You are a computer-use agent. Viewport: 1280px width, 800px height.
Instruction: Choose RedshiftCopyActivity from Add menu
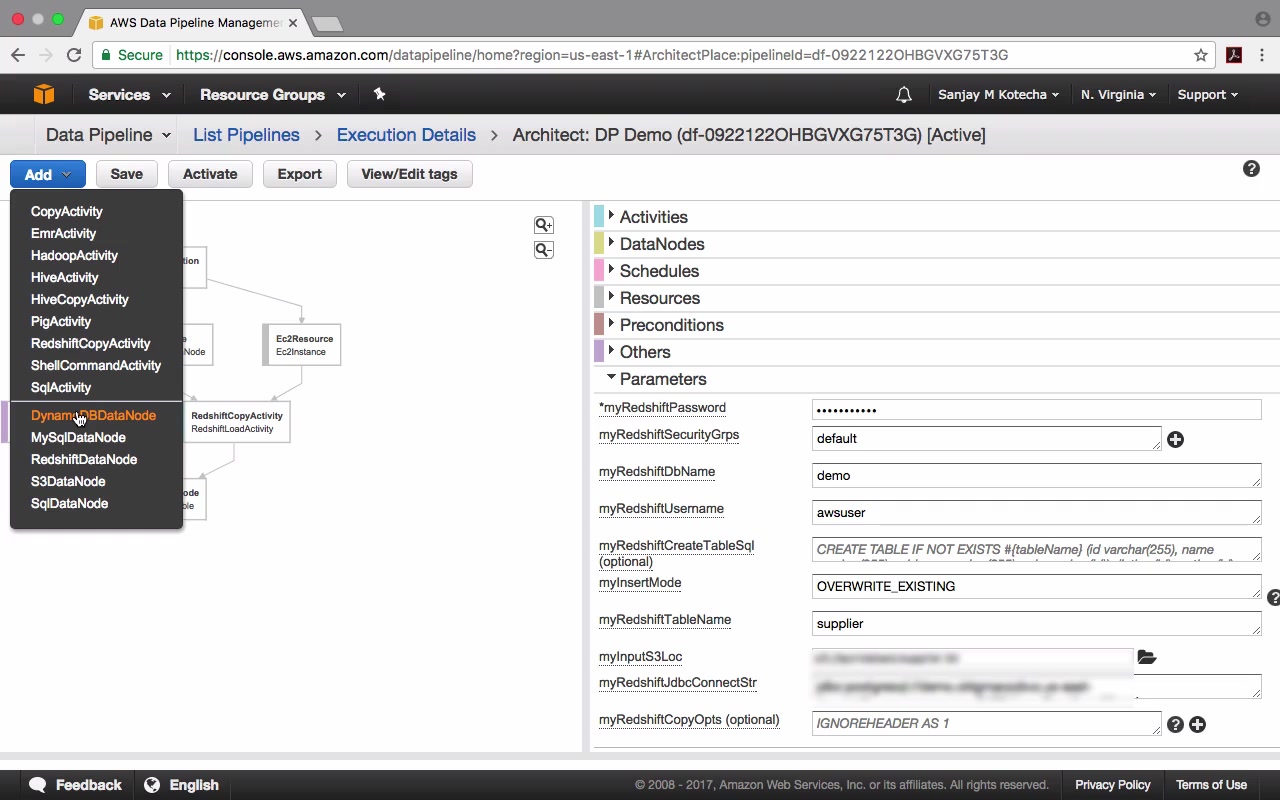90,343
